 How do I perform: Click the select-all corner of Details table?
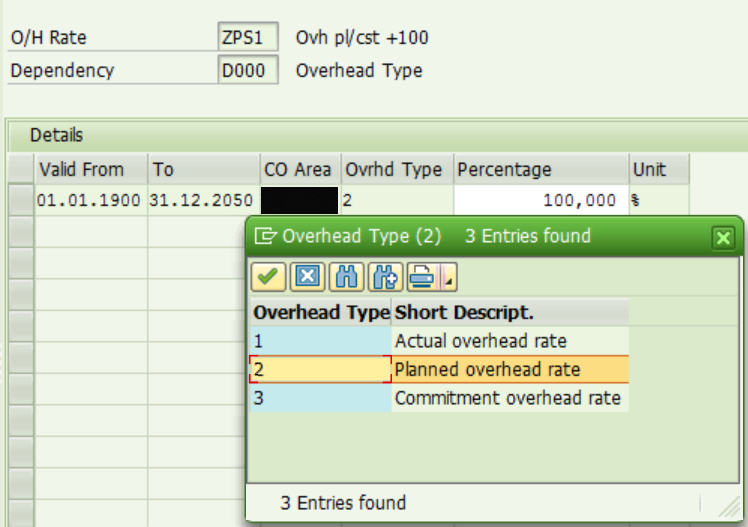21,169
